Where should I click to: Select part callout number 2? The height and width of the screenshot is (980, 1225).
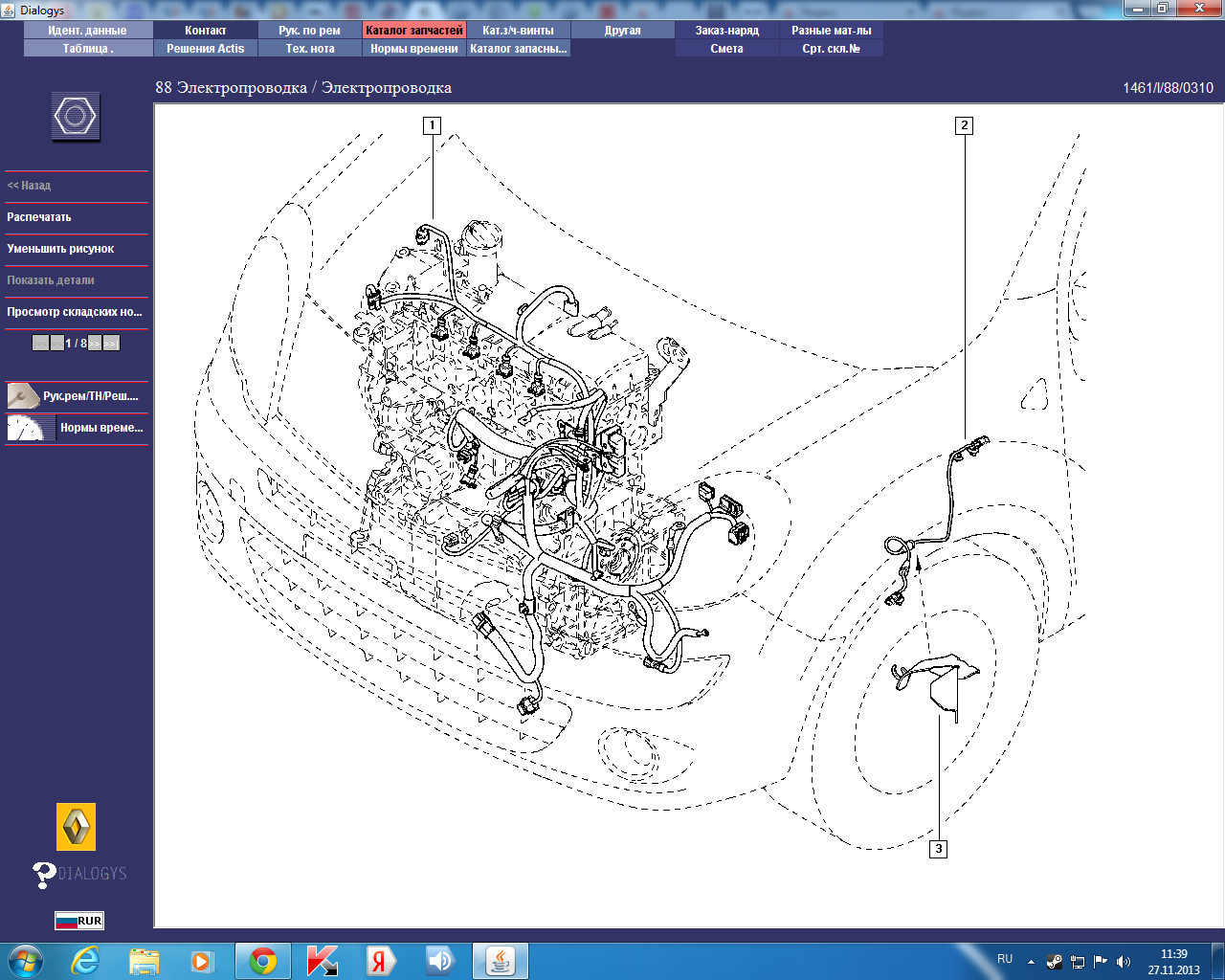[964, 125]
